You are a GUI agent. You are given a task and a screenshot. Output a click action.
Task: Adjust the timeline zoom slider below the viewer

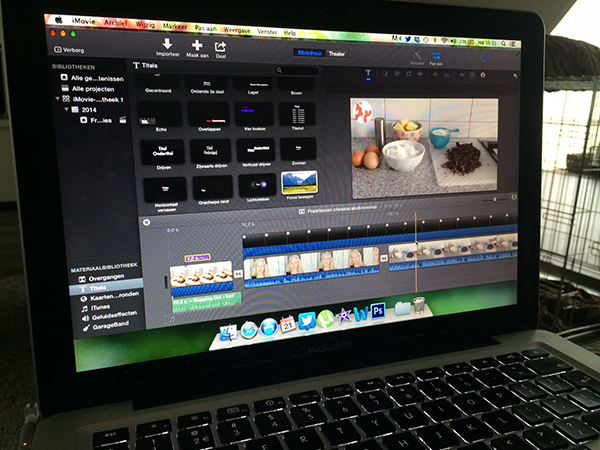[x=494, y=199]
